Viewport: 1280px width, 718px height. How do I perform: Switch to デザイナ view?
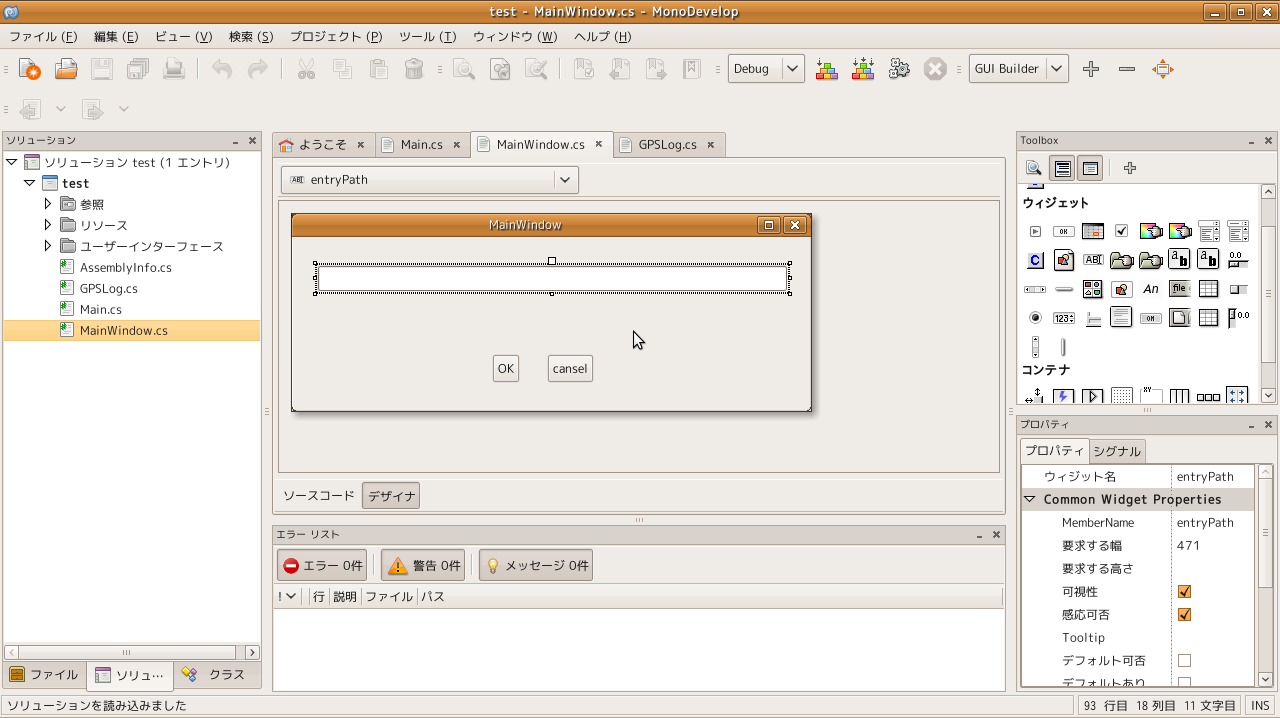[x=391, y=496]
